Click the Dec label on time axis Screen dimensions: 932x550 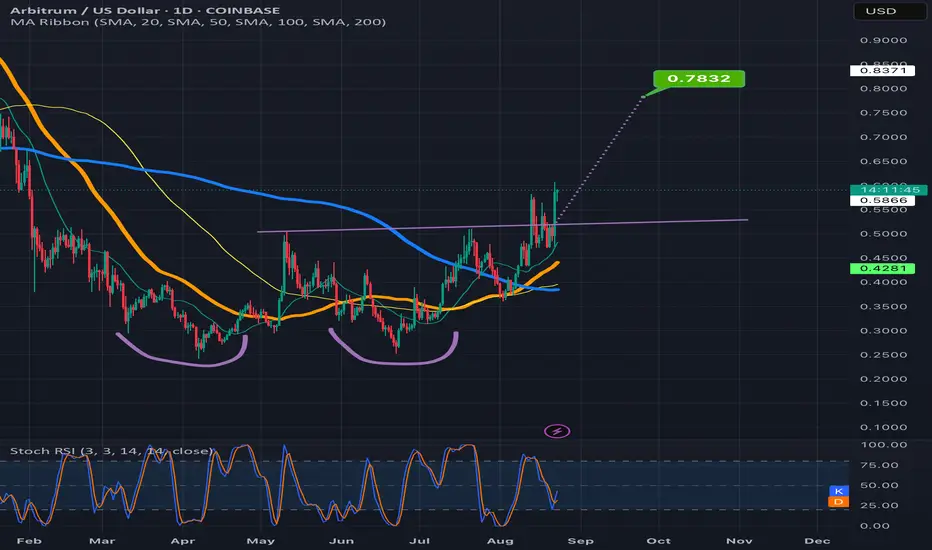pyautogui.click(x=817, y=541)
